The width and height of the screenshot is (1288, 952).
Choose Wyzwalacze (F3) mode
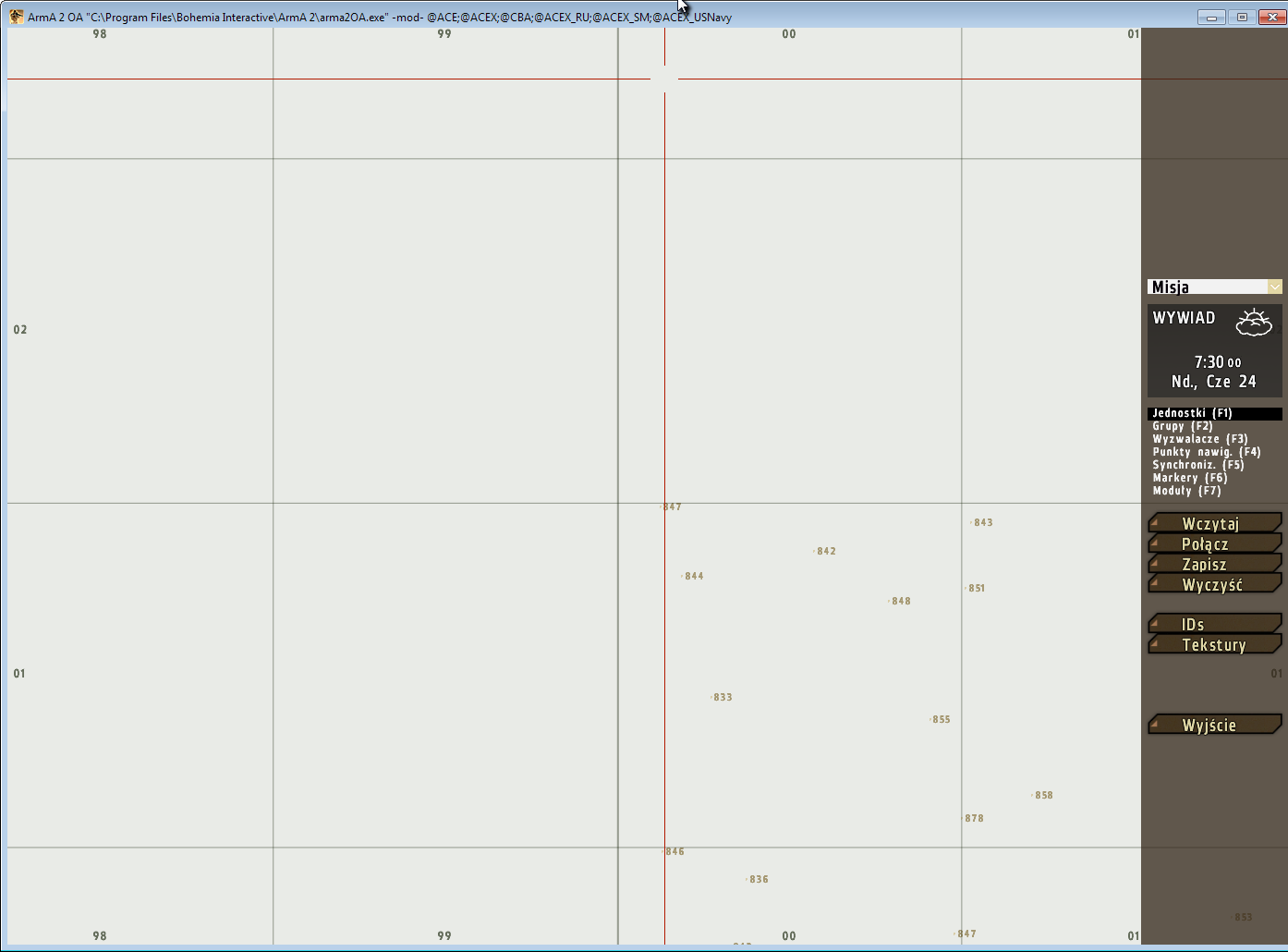(1199, 439)
